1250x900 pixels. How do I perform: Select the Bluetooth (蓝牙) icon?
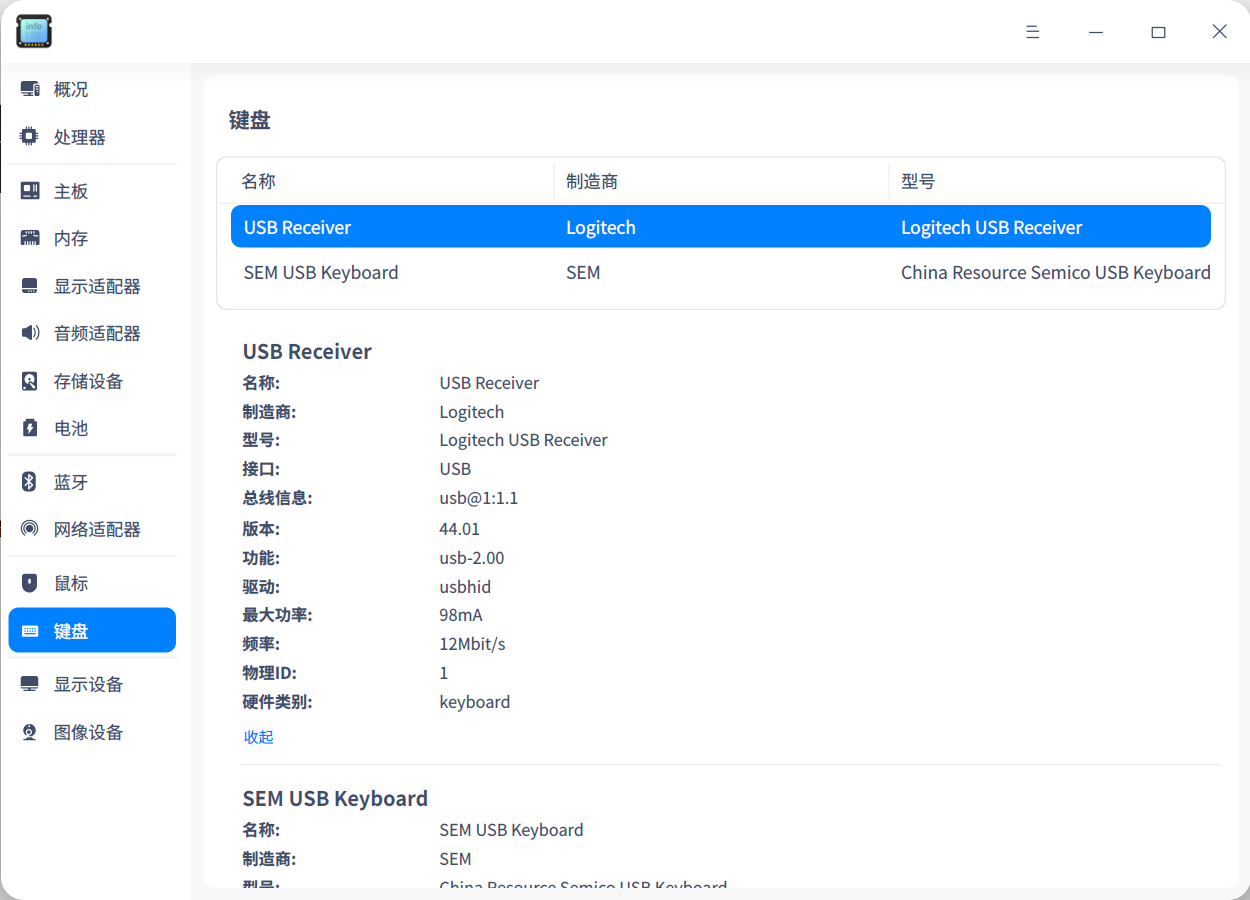pos(30,482)
